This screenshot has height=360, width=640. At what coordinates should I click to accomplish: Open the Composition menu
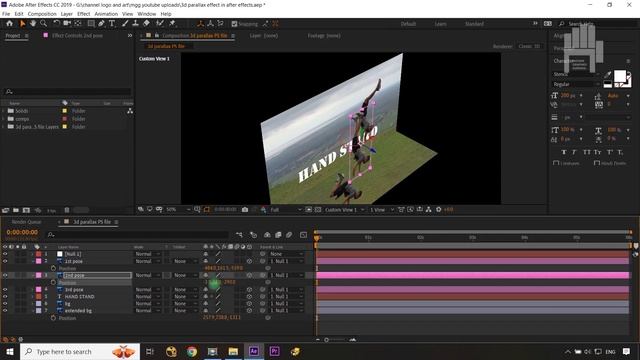coord(42,14)
